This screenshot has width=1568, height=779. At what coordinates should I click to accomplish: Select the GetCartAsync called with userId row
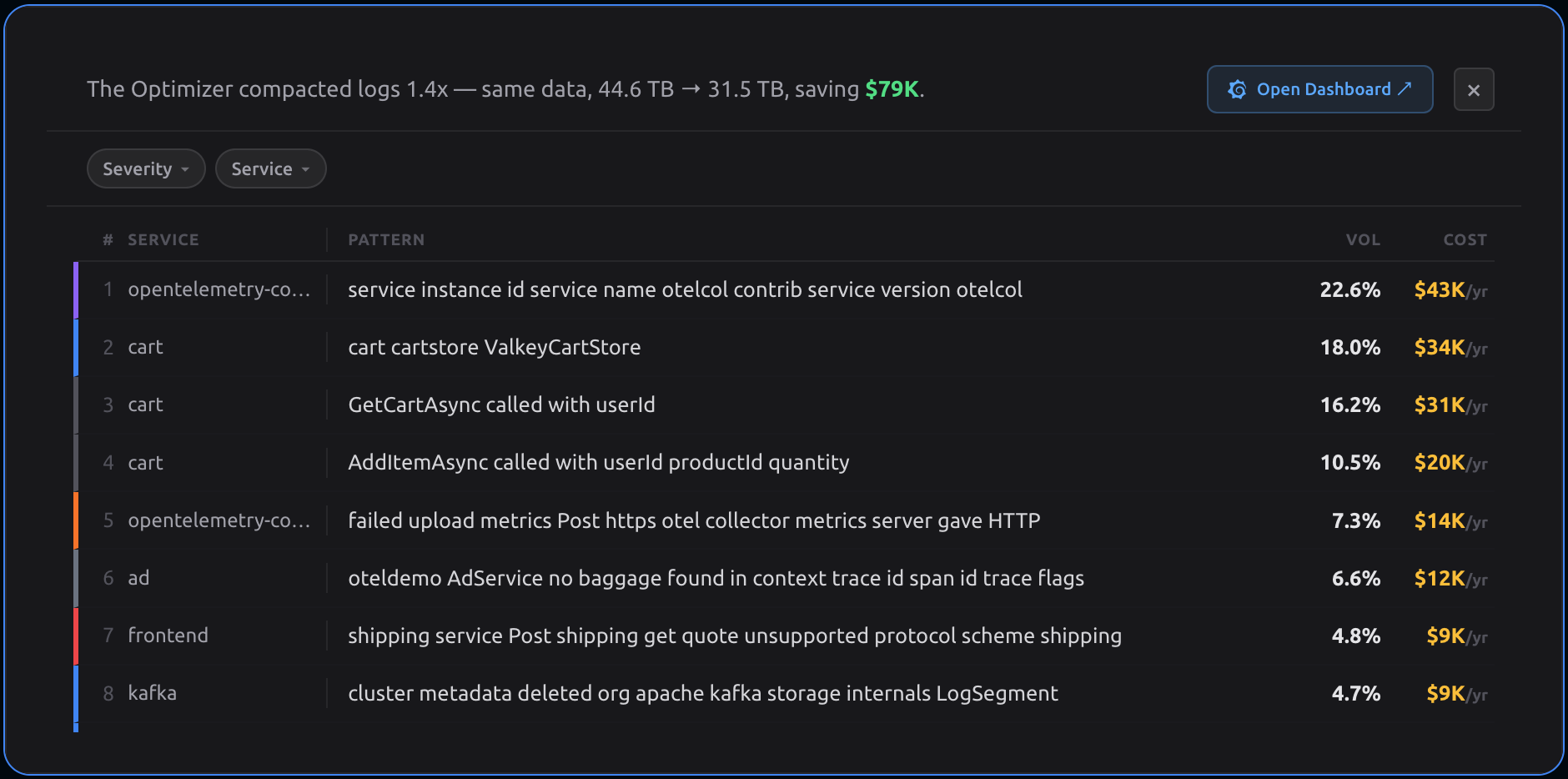coord(501,405)
